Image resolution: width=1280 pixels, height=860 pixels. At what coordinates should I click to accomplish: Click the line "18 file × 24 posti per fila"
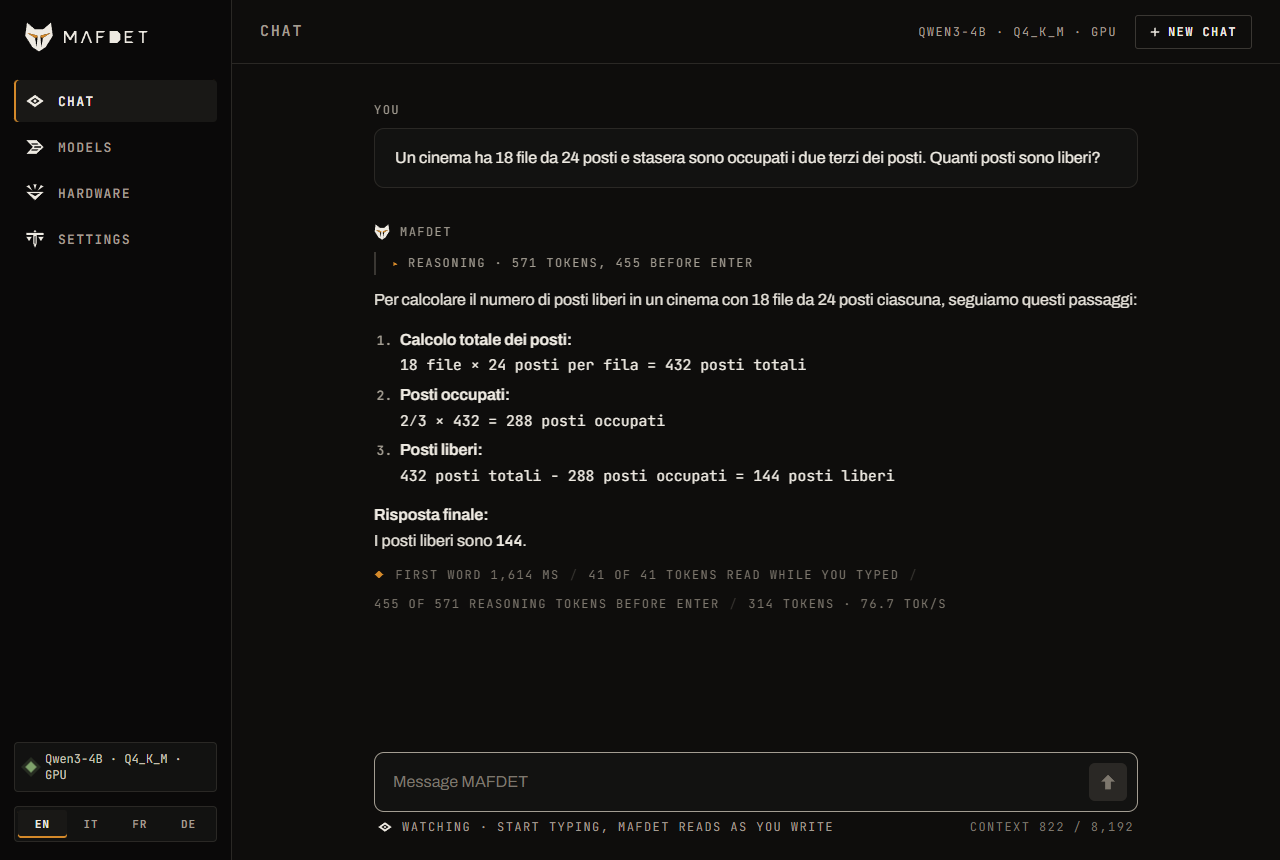[603, 365]
